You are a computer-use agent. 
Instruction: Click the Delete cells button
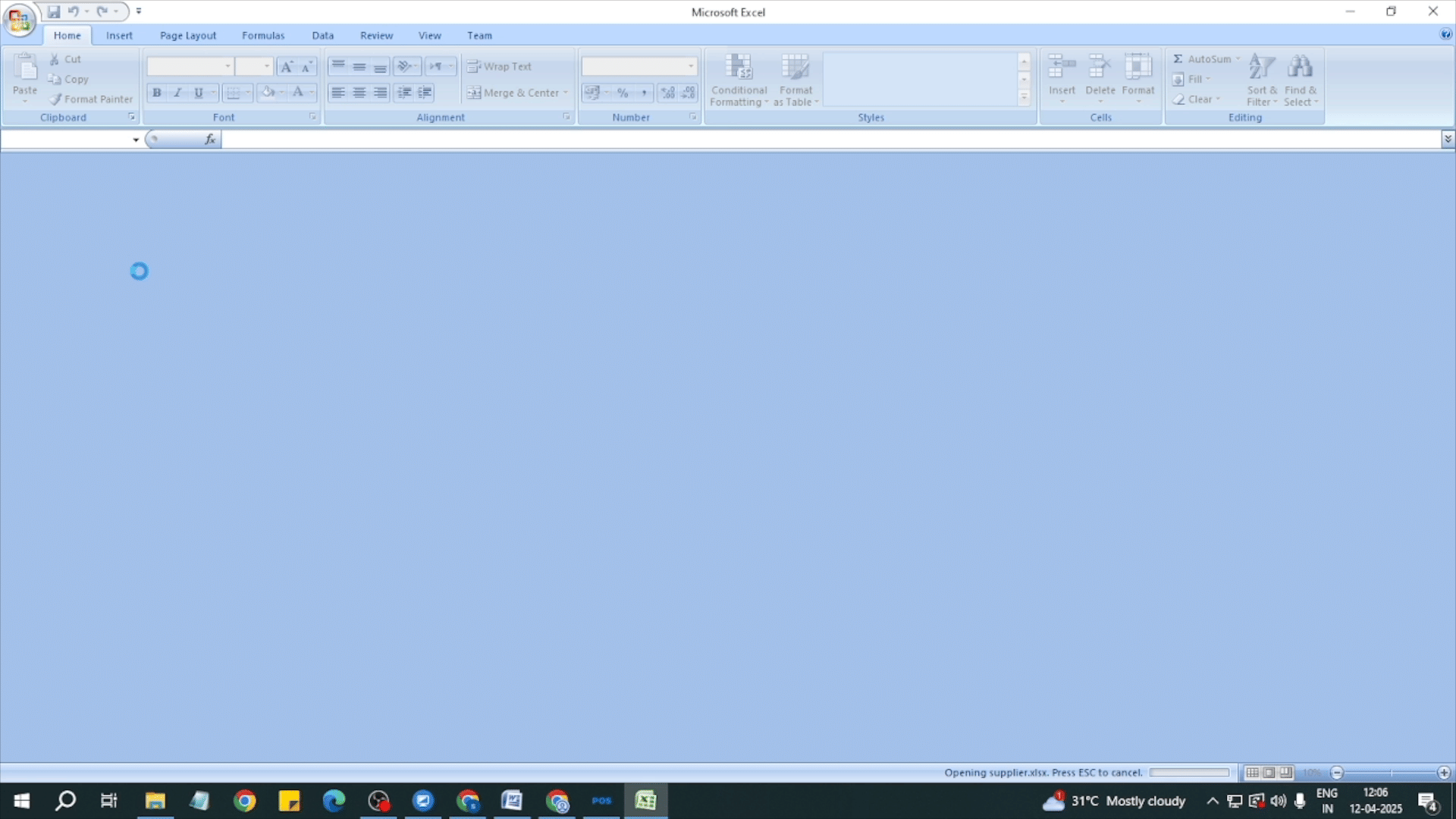click(1100, 78)
